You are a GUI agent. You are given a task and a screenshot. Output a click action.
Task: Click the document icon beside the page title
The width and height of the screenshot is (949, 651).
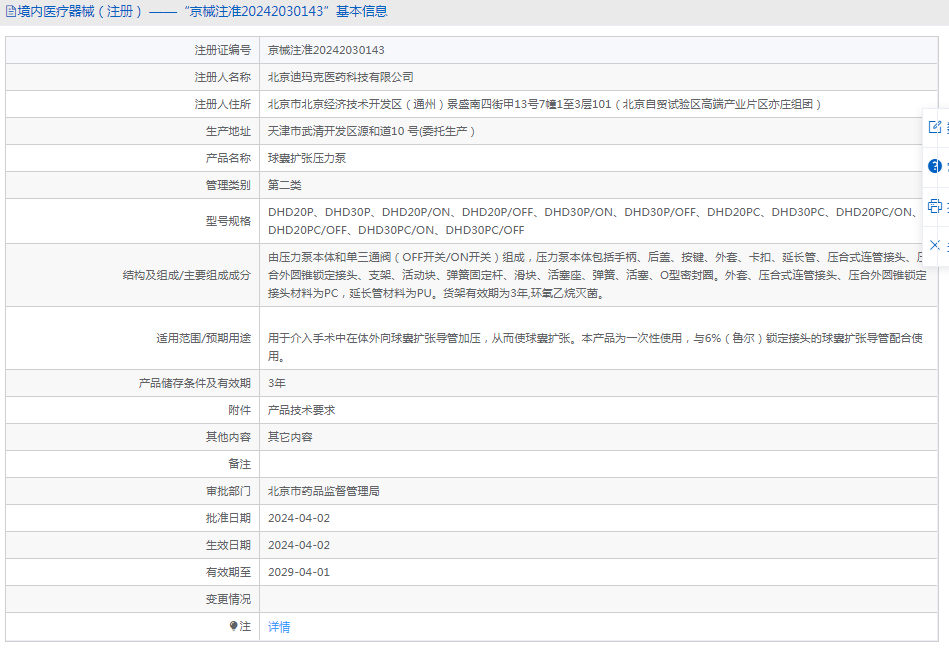click(x=10, y=11)
